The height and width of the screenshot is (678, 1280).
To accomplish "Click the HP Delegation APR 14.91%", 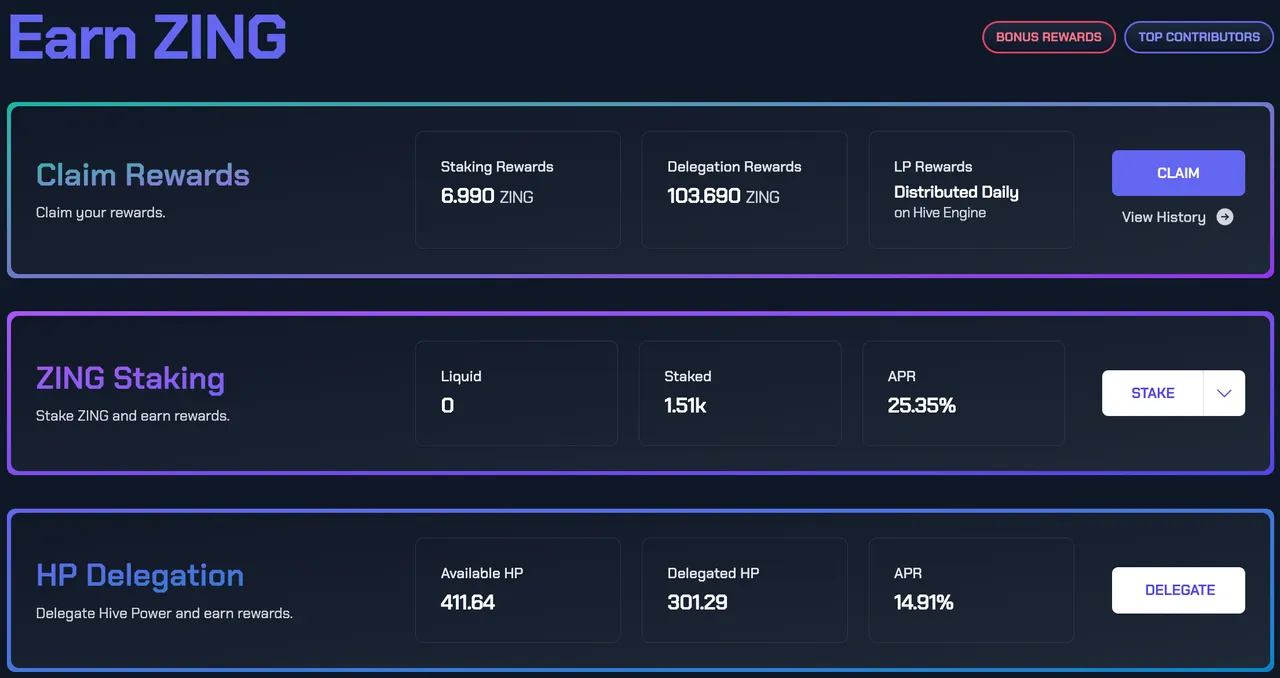I will point(923,602).
